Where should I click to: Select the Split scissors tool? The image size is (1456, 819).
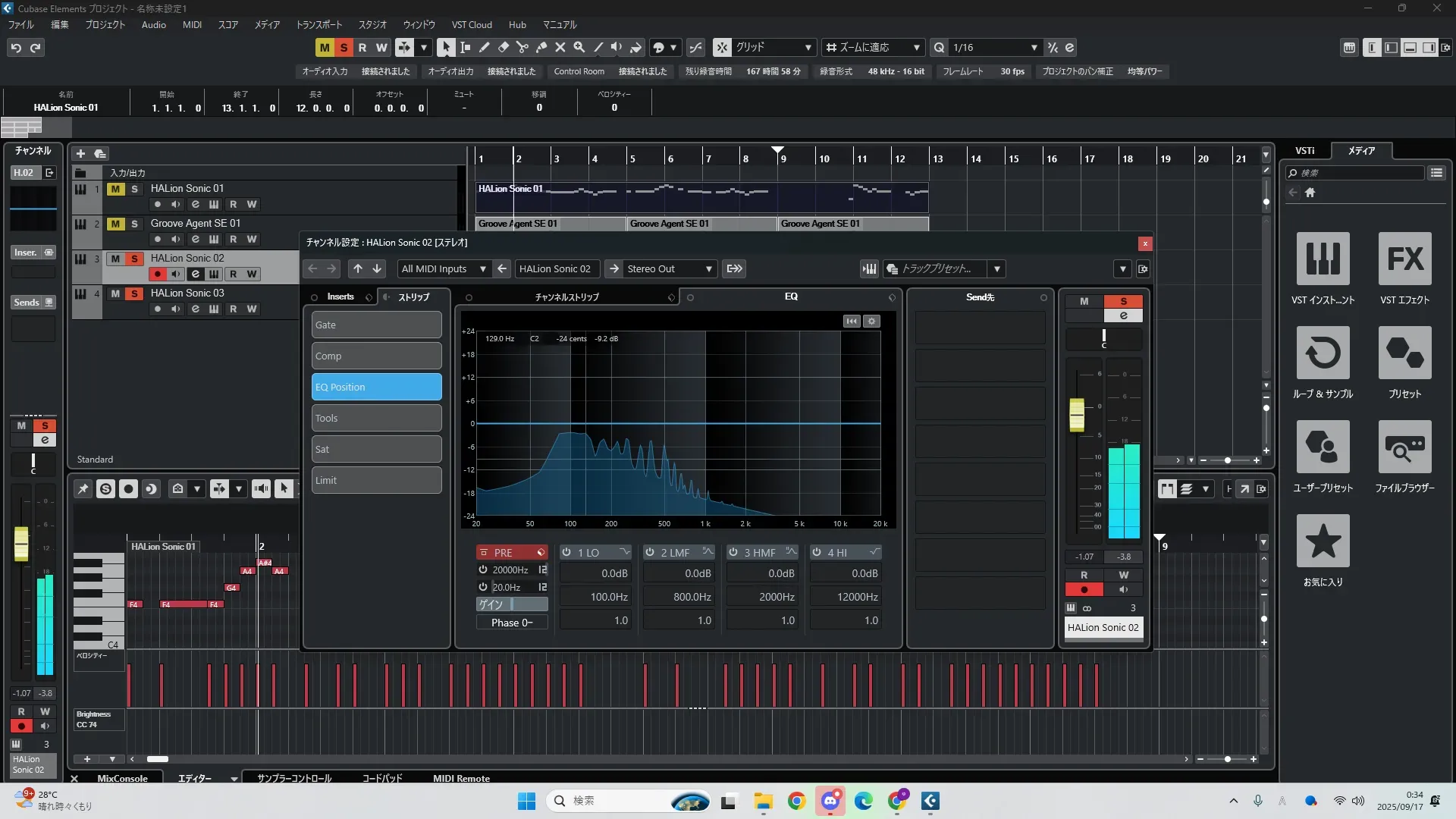[522, 47]
